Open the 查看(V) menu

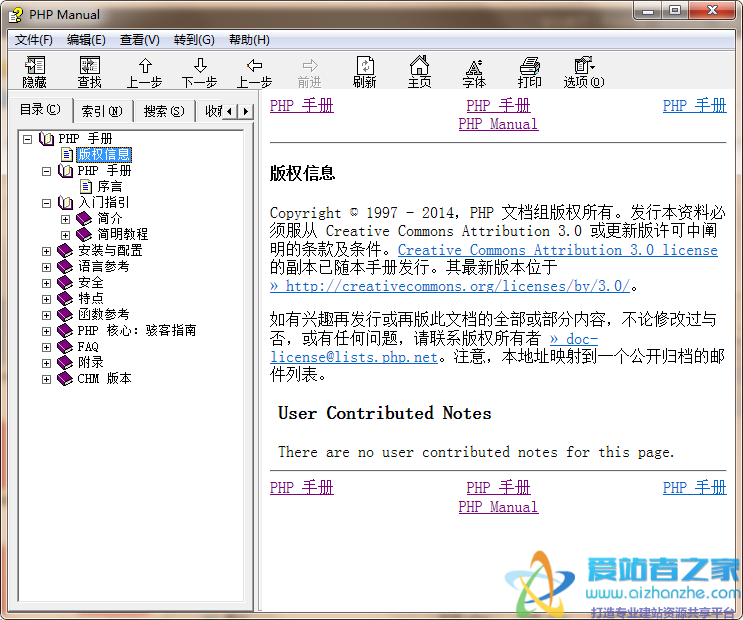[140, 40]
